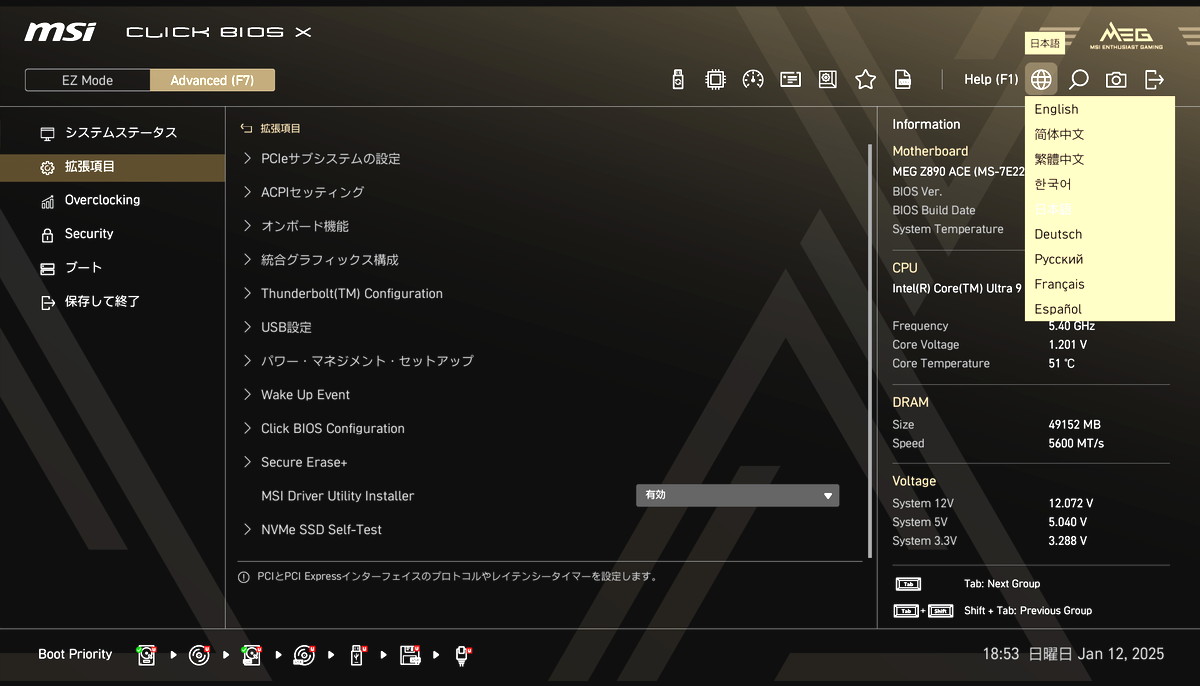The width and height of the screenshot is (1200, 686).
Task: Click the memory profile card icon
Action: point(791,80)
